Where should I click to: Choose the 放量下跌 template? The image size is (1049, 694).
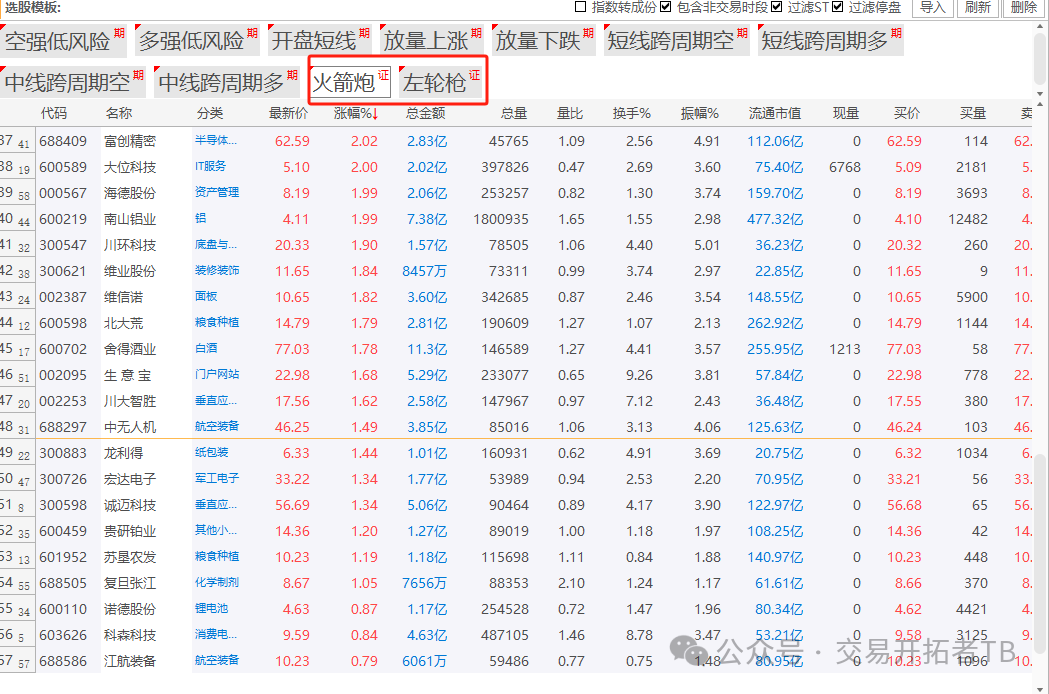544,40
